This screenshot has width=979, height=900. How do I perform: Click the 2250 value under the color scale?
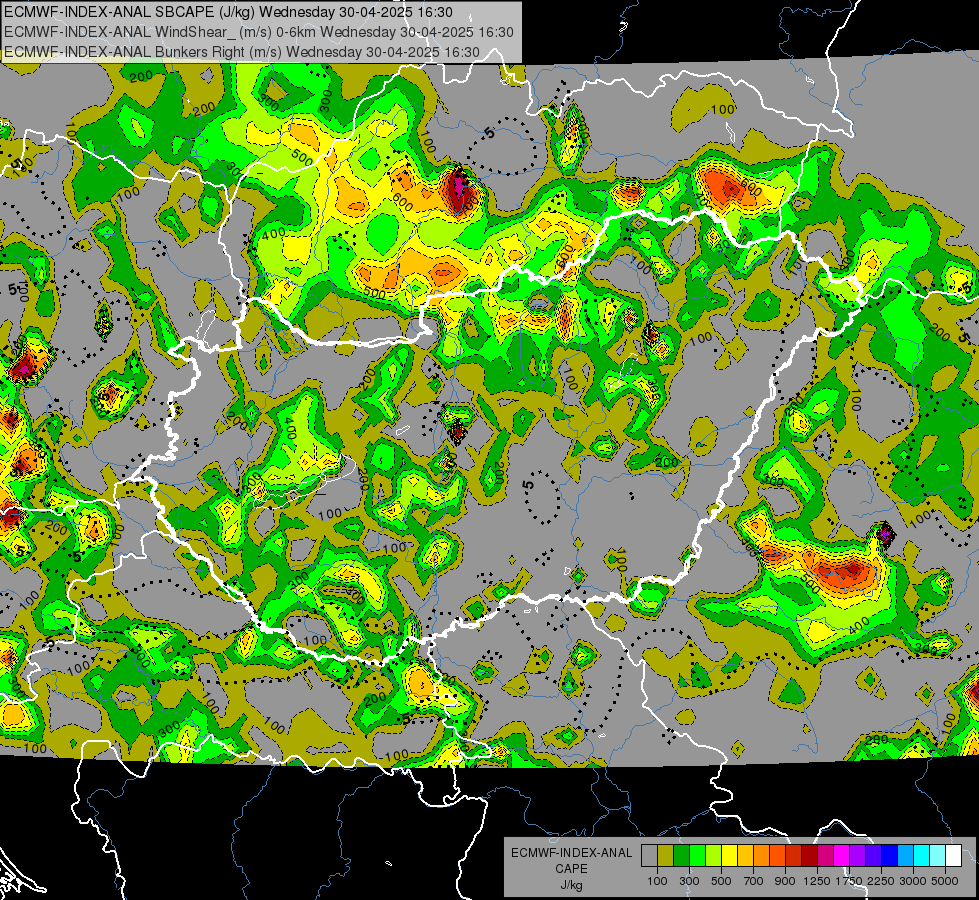point(881,881)
